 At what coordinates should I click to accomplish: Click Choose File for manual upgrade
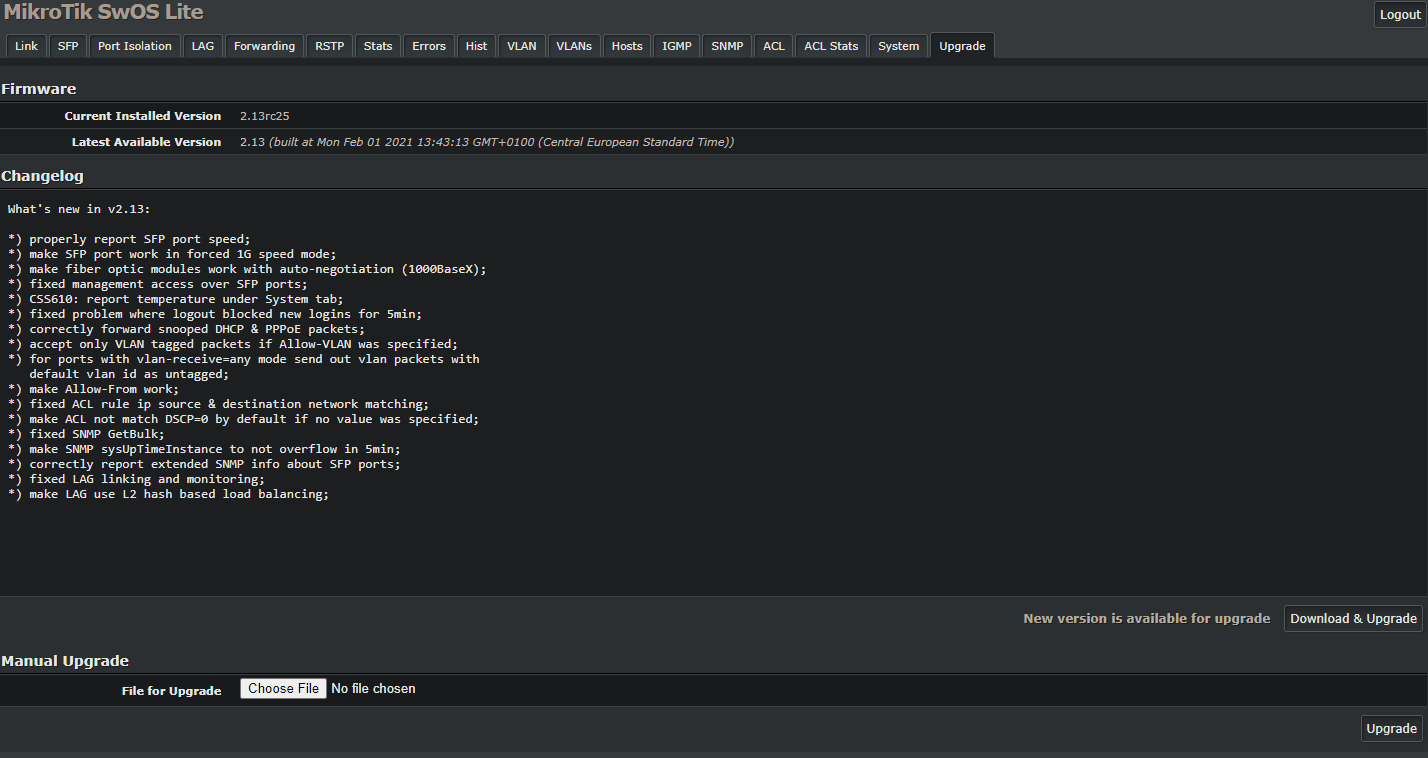(283, 688)
